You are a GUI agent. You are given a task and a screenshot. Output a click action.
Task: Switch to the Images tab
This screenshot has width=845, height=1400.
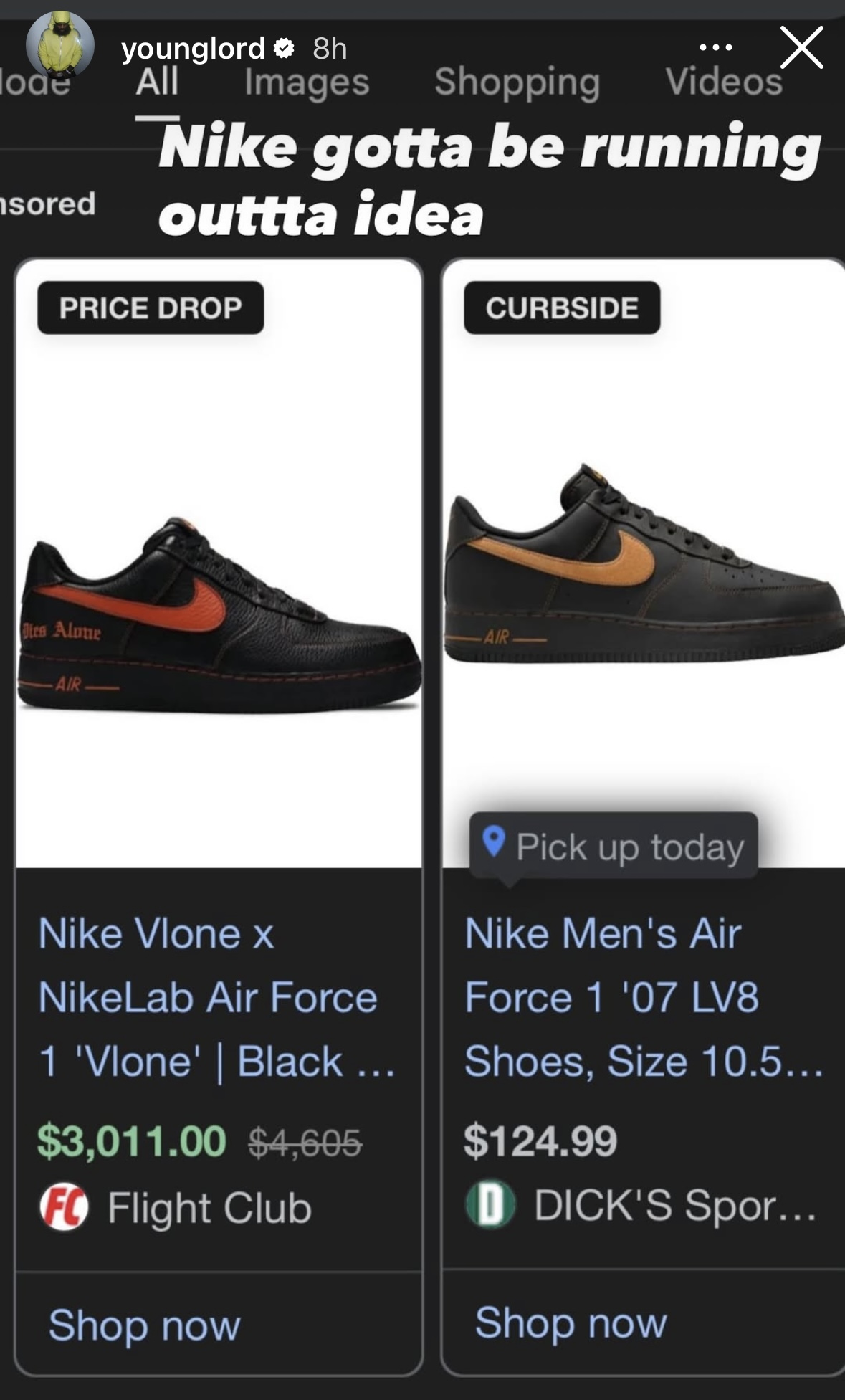point(307,82)
